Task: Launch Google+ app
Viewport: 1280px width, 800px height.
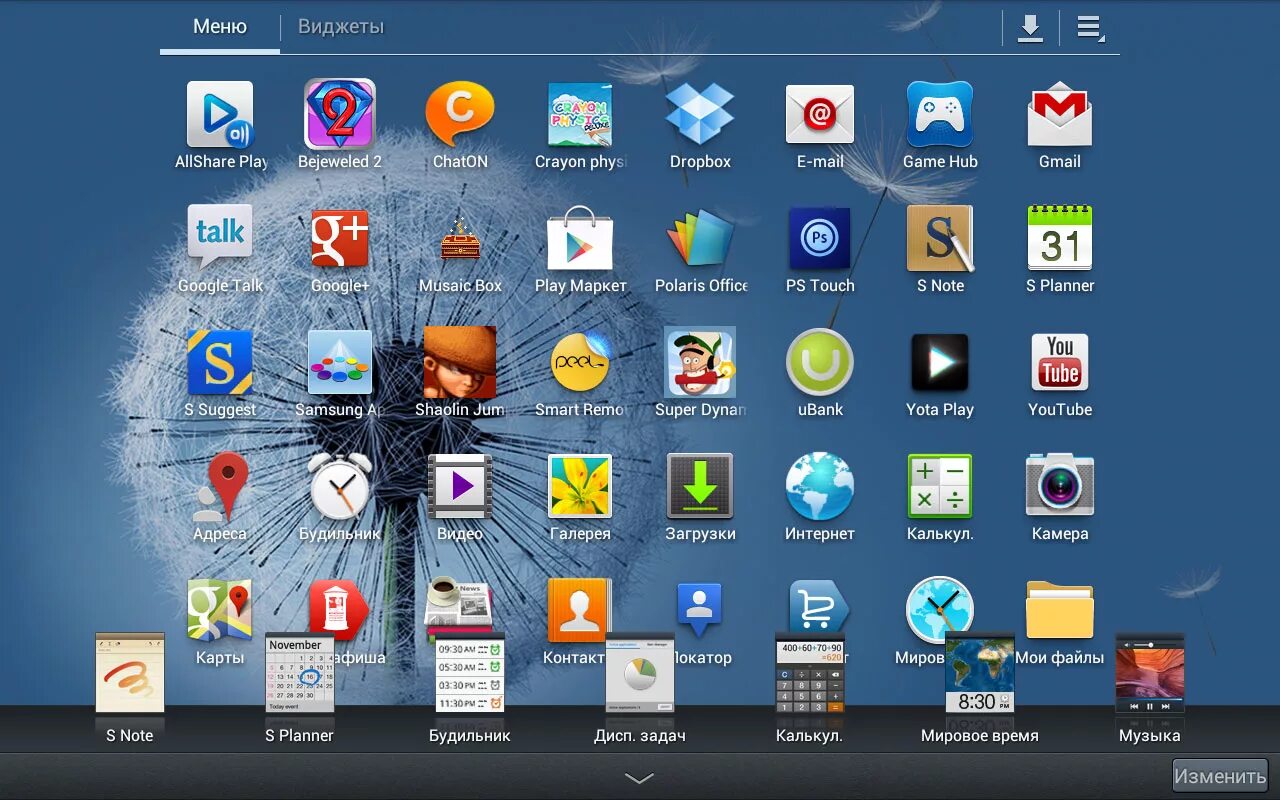Action: 340,238
